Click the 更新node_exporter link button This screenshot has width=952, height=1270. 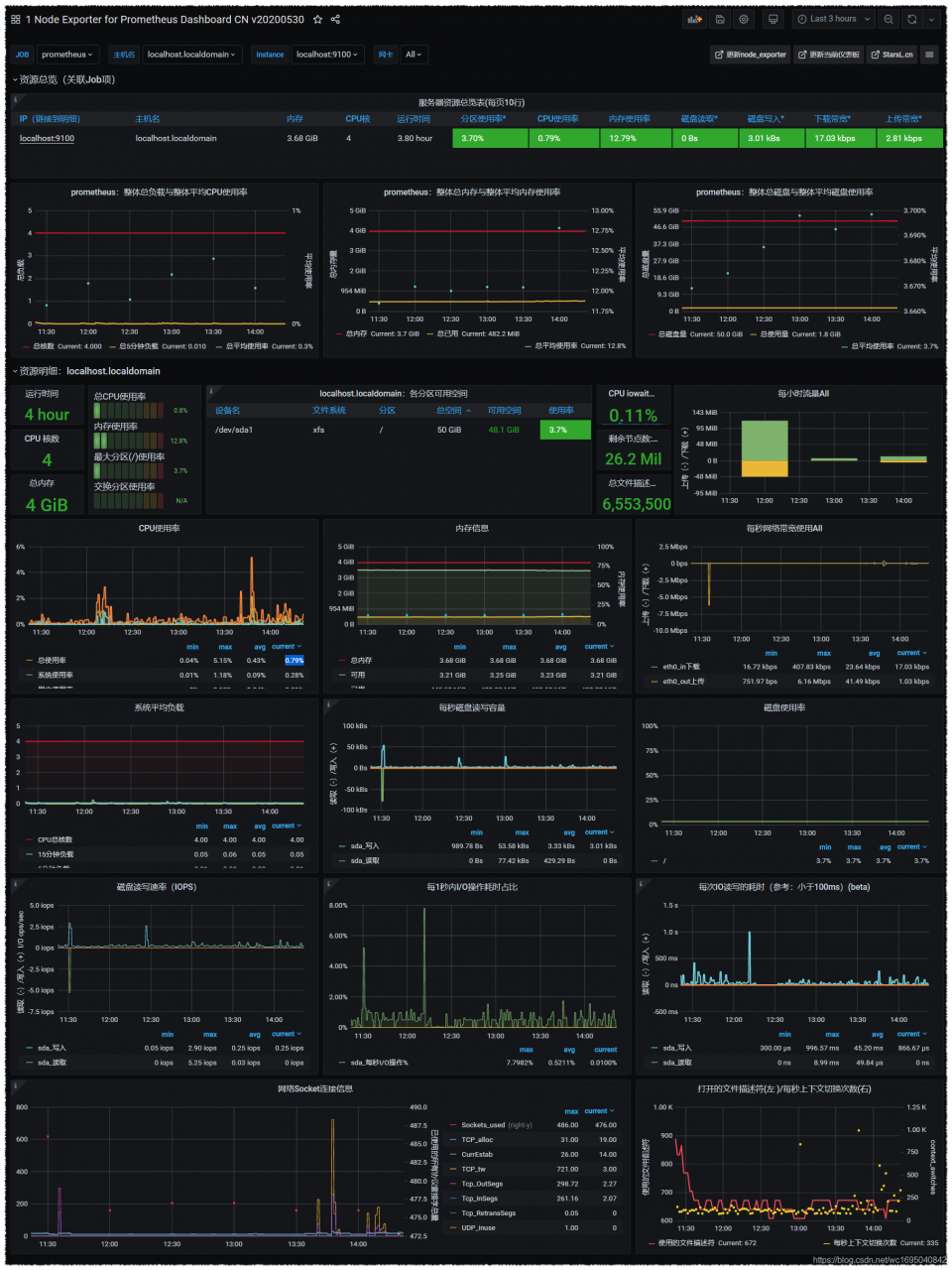(x=751, y=55)
